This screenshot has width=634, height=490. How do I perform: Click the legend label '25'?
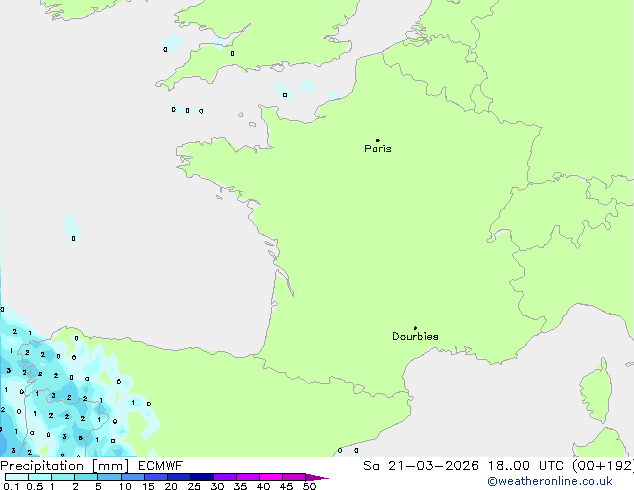[194, 486]
